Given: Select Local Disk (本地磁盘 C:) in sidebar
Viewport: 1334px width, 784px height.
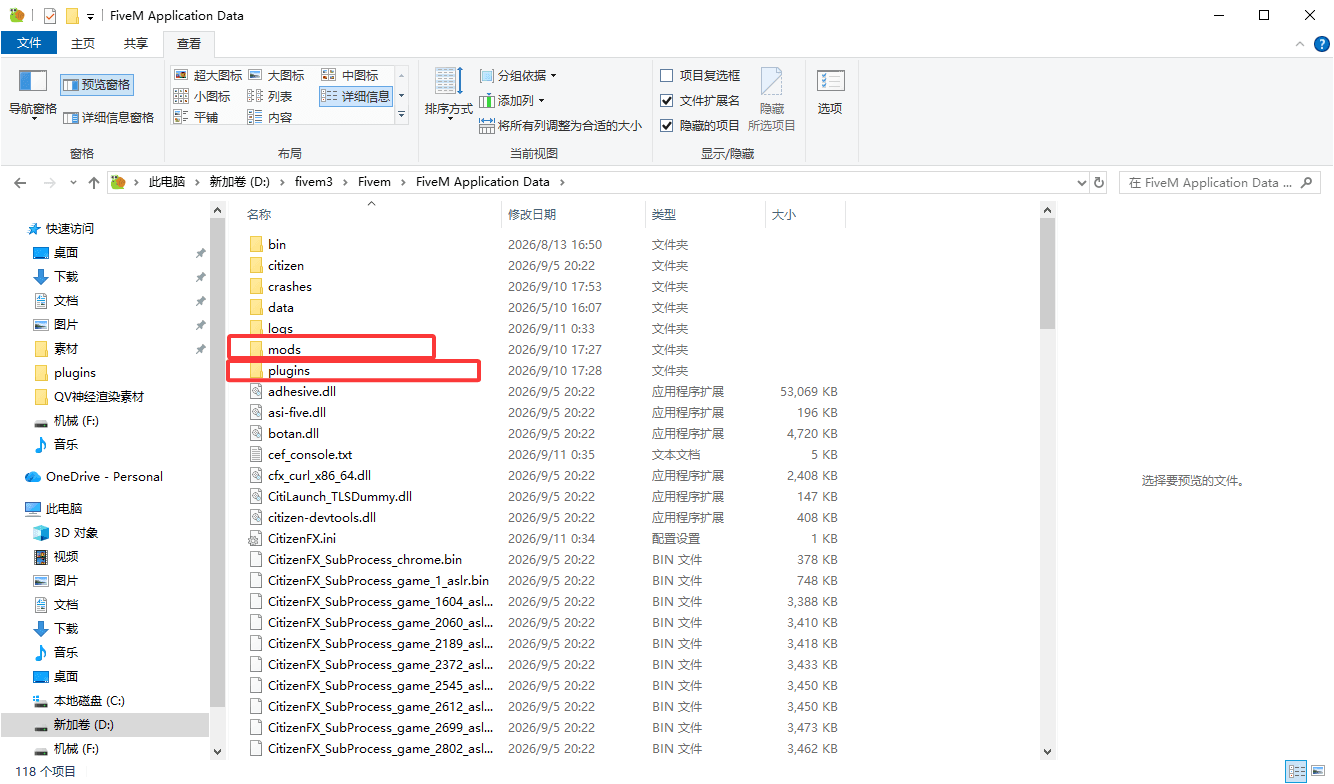Looking at the screenshot, I should tap(89, 701).
